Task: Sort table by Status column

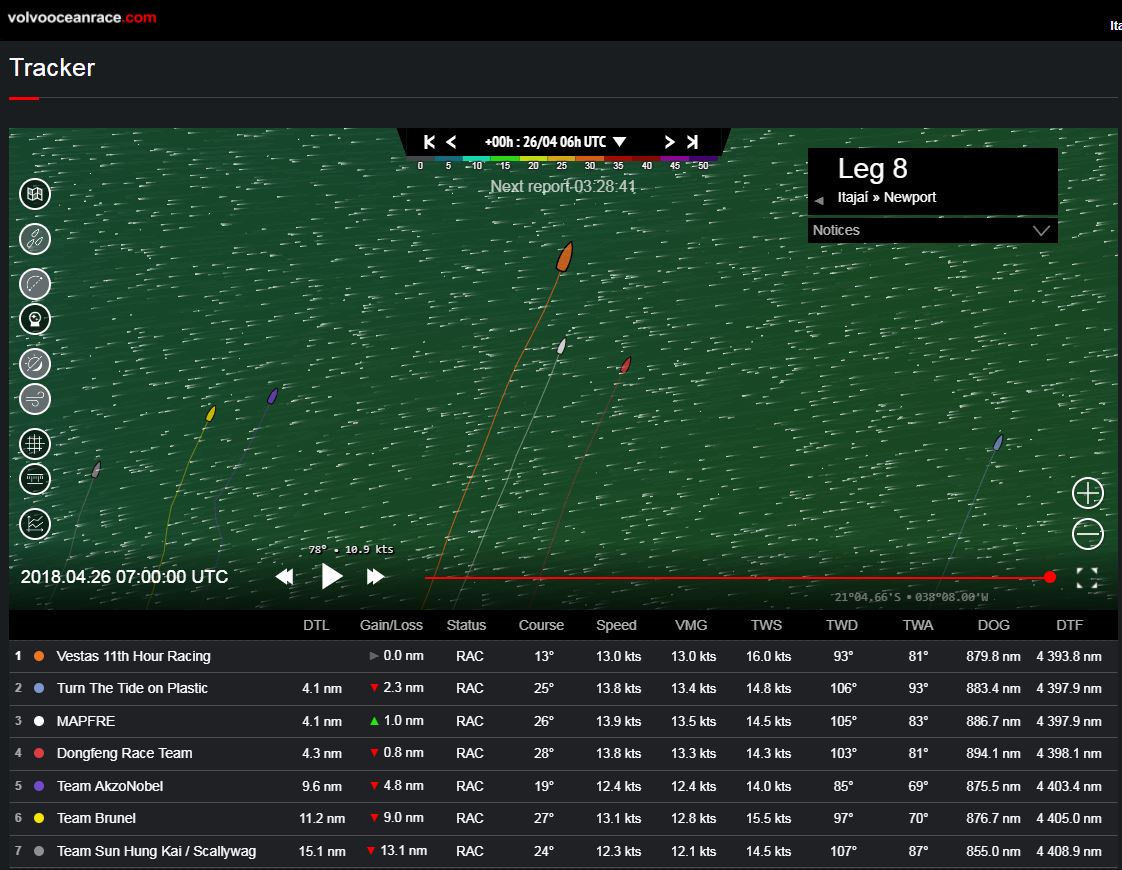Action: click(467, 625)
